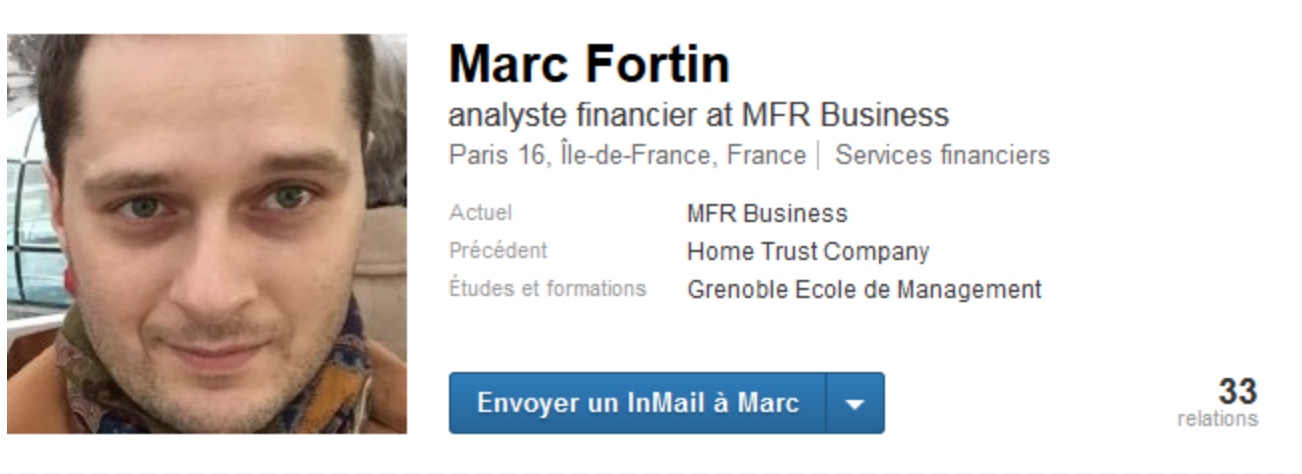Click the word France in the location line
1302x474 pixels.
tap(766, 156)
